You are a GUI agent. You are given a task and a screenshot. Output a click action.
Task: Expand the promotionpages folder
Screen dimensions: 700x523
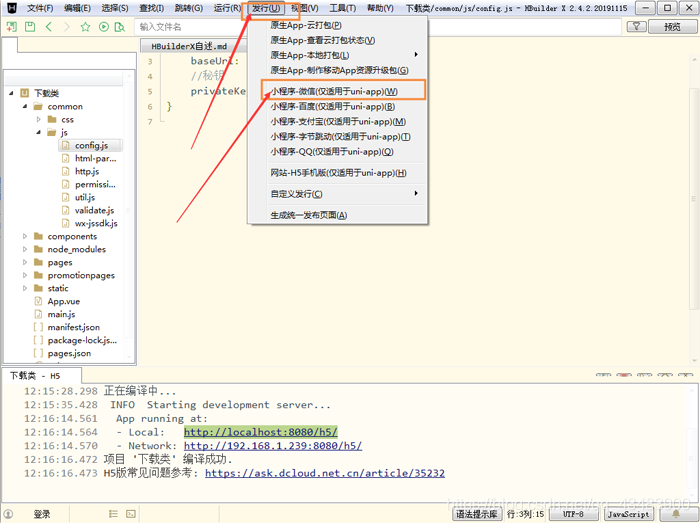pyautogui.click(x=25, y=275)
